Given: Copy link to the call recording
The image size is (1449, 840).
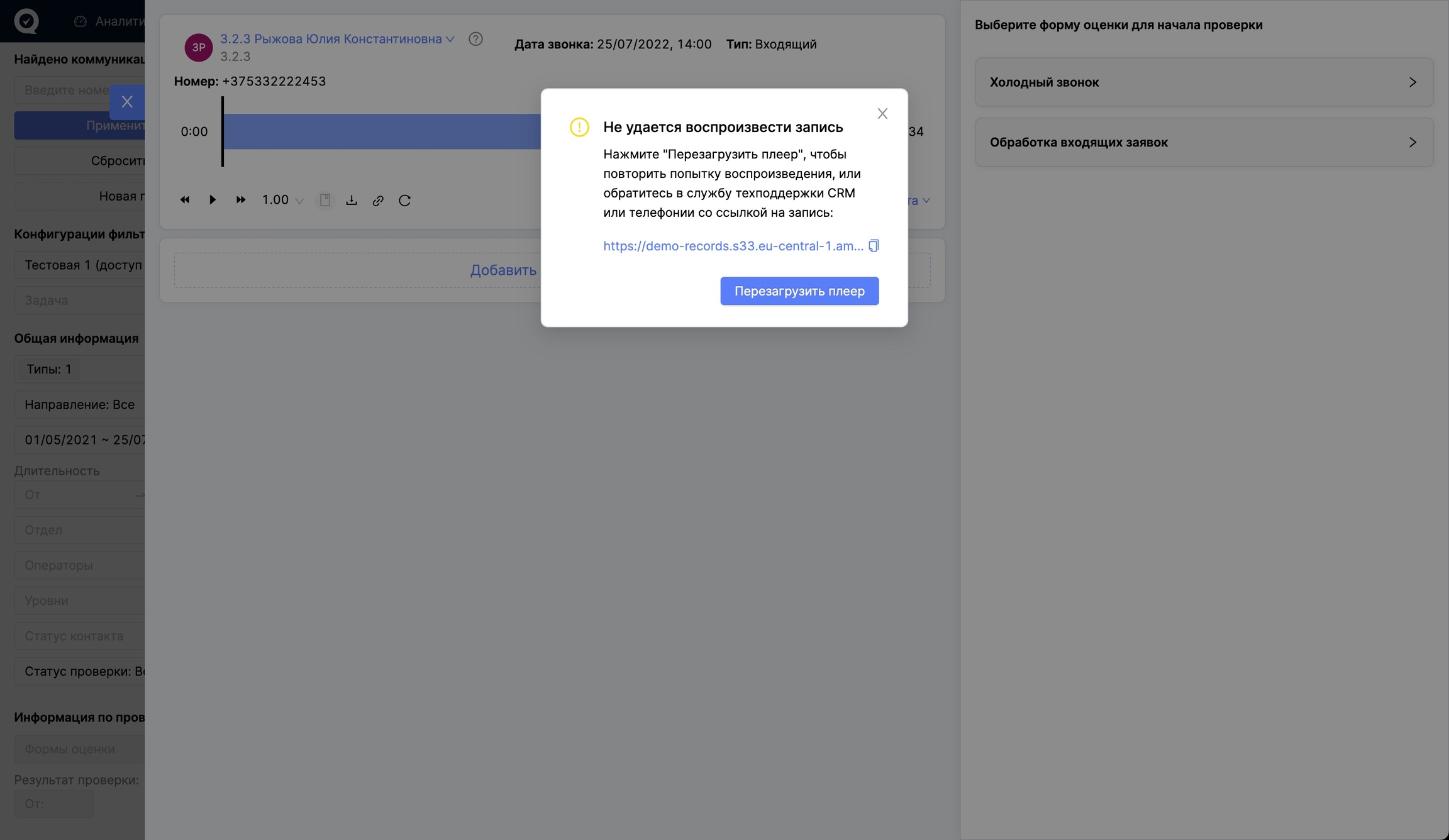Looking at the screenshot, I should [x=378, y=201].
